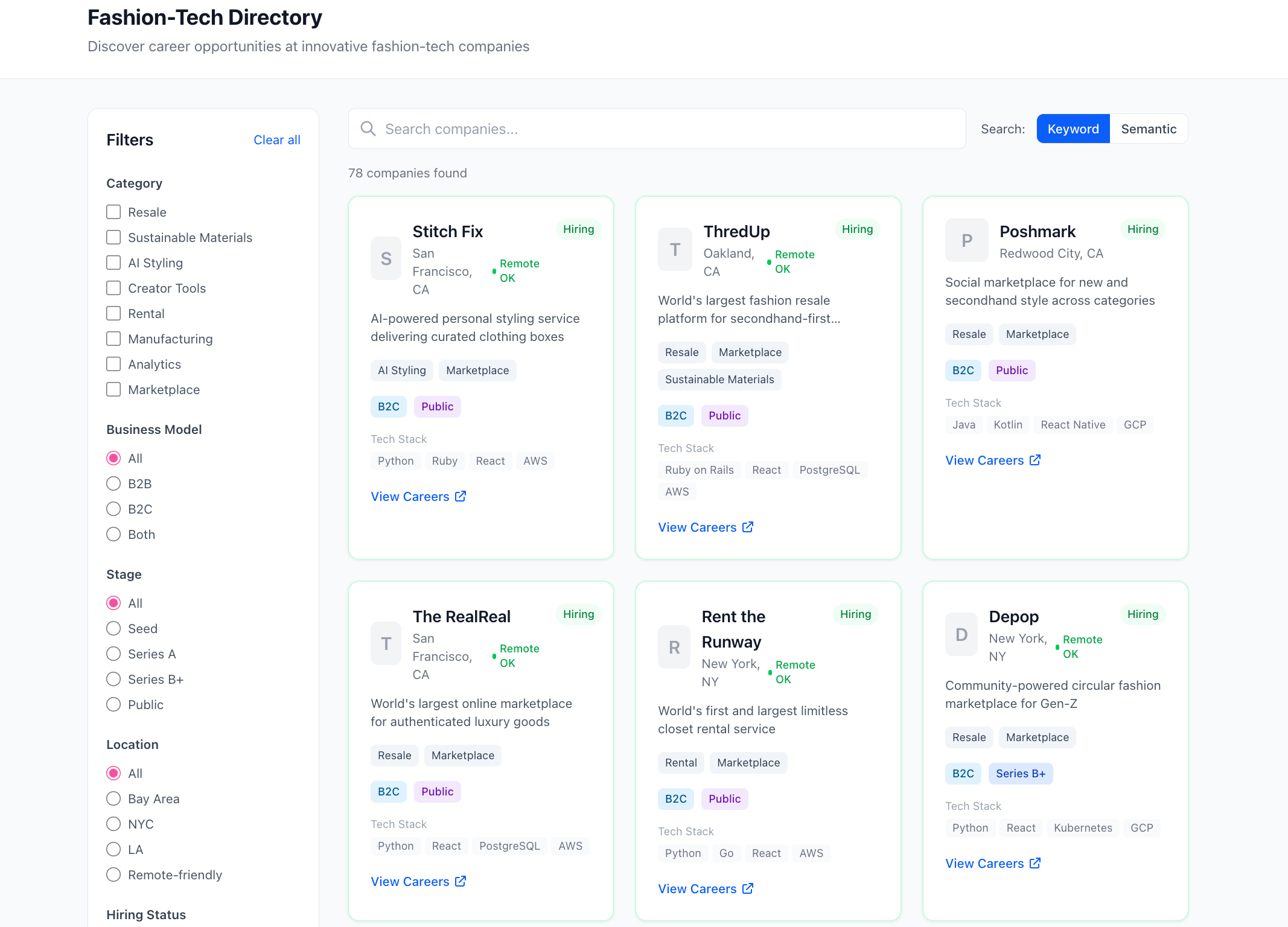This screenshot has width=1288, height=927.
Task: Select the Seed stage radio
Action: (113, 628)
